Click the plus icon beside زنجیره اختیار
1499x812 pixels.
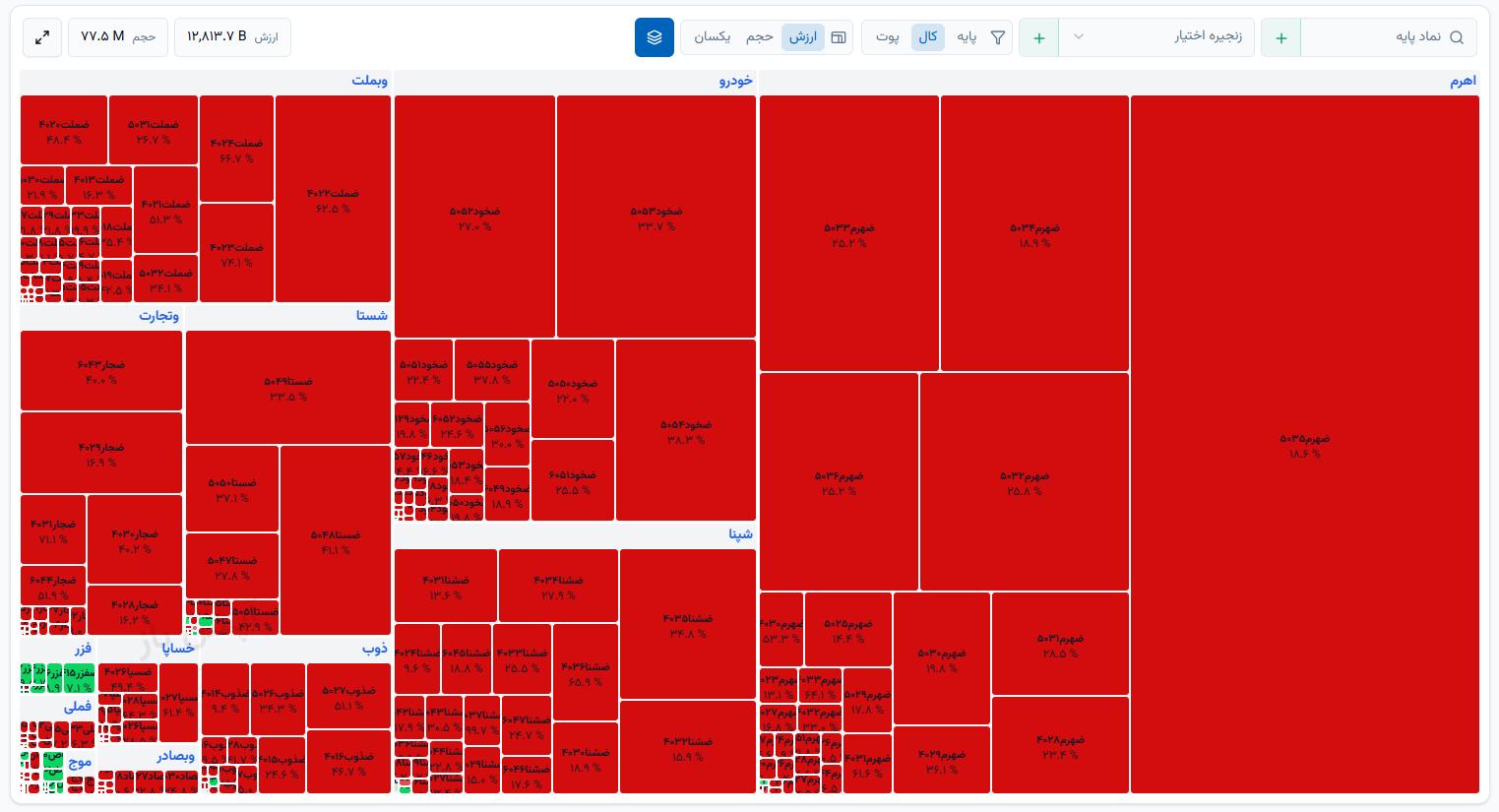[1038, 37]
